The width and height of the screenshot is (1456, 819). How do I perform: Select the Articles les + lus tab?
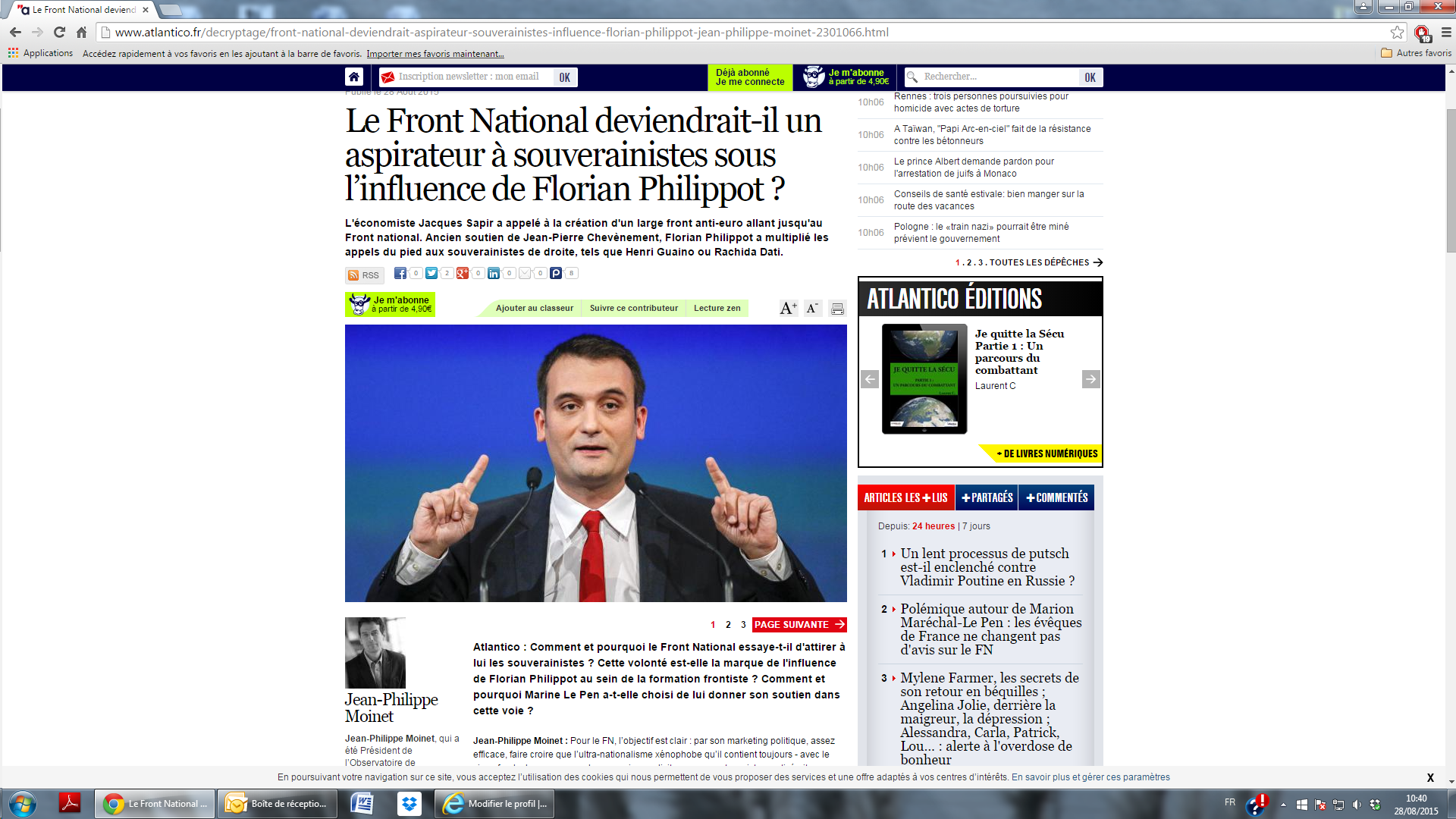(905, 497)
